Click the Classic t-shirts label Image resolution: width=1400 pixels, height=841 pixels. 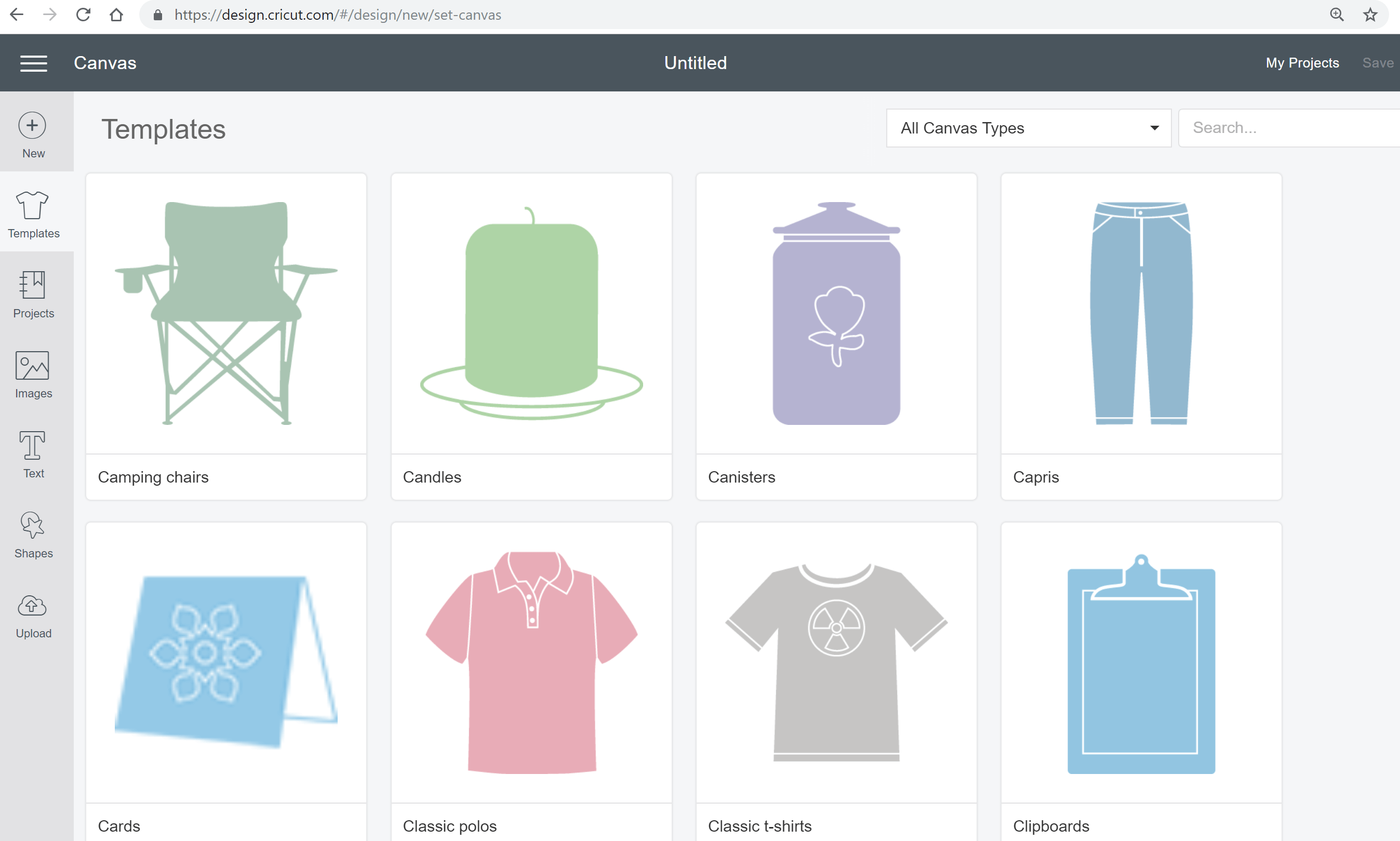point(759,826)
